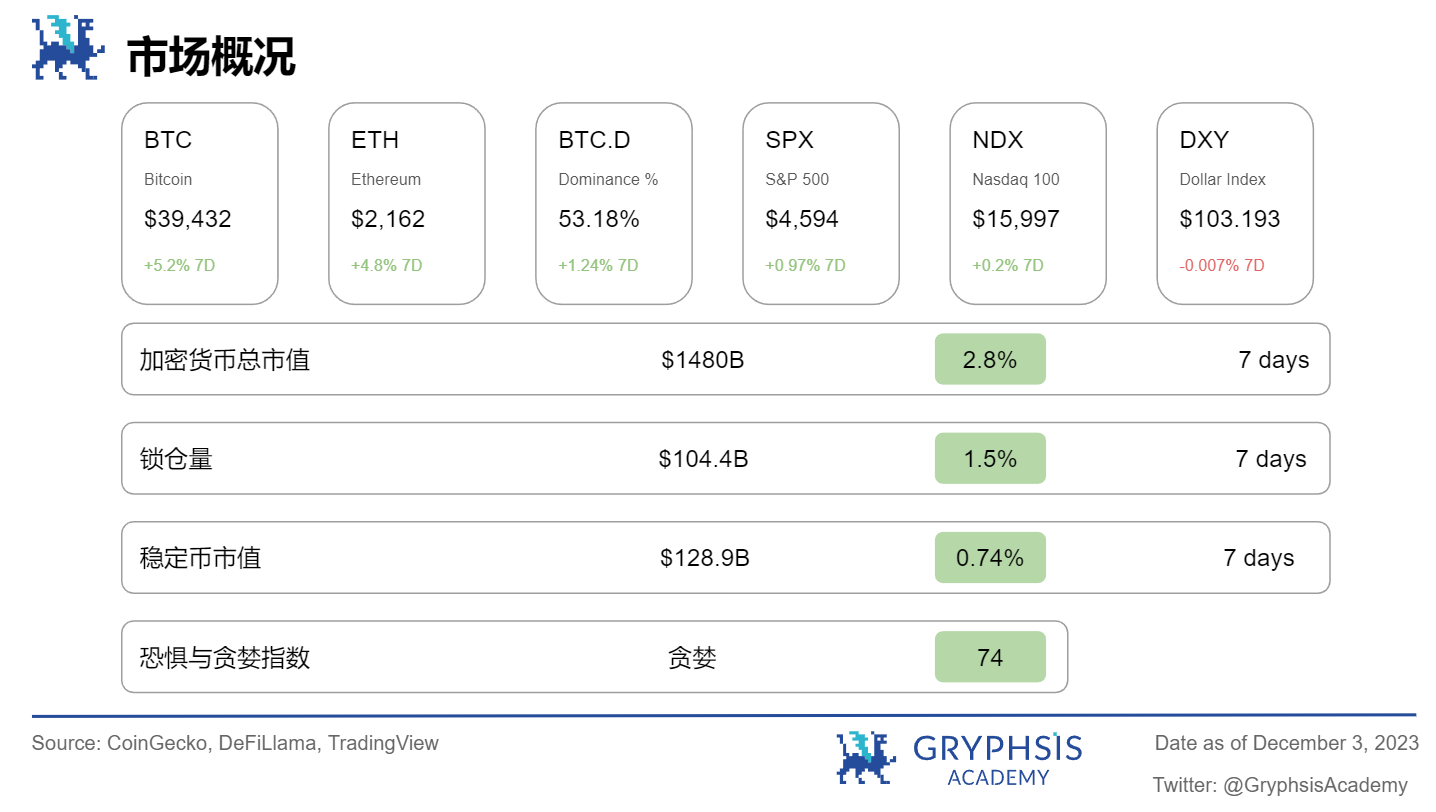This screenshot has height=812, width=1436.
Task: Click the Gryphsis Academy footer logo
Action: 959,757
